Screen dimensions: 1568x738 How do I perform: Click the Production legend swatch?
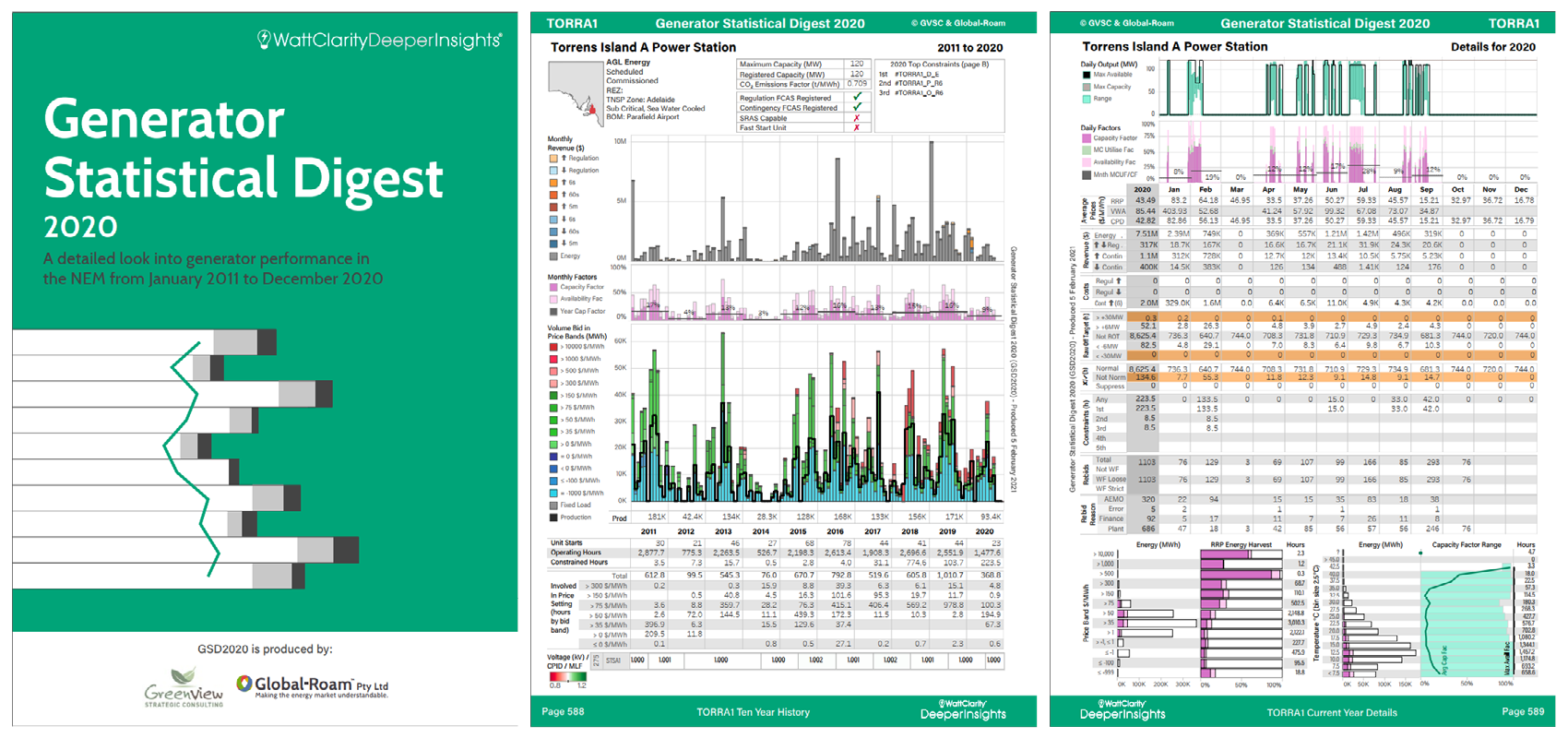tap(553, 517)
